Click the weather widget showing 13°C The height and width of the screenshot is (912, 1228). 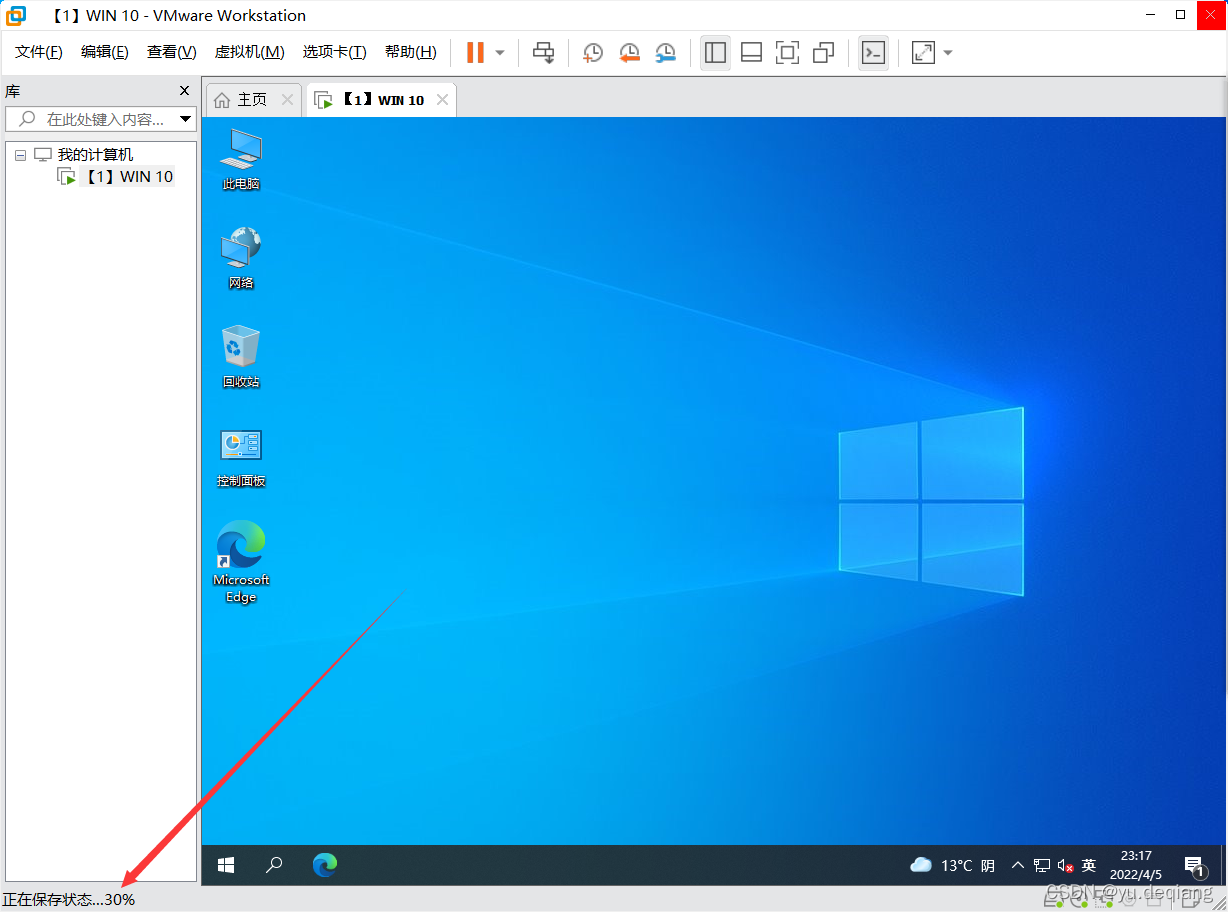click(x=952, y=865)
